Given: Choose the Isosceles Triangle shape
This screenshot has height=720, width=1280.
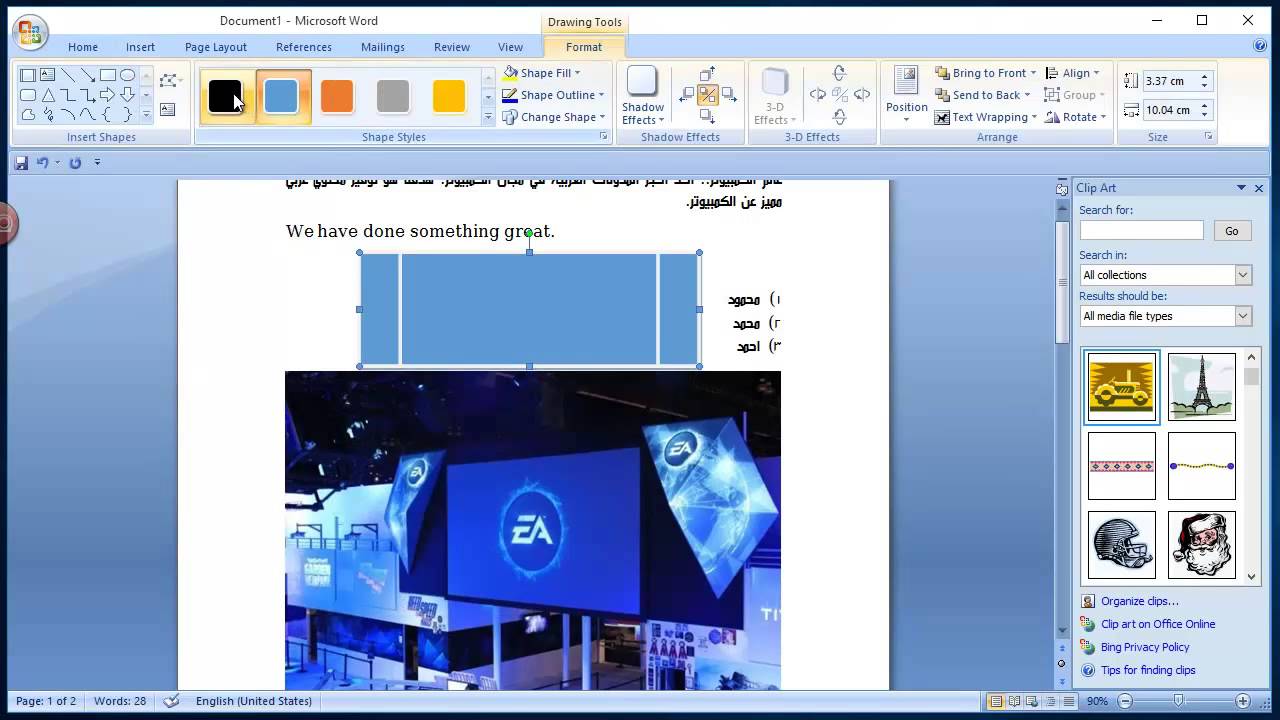Looking at the screenshot, I should coord(48,95).
